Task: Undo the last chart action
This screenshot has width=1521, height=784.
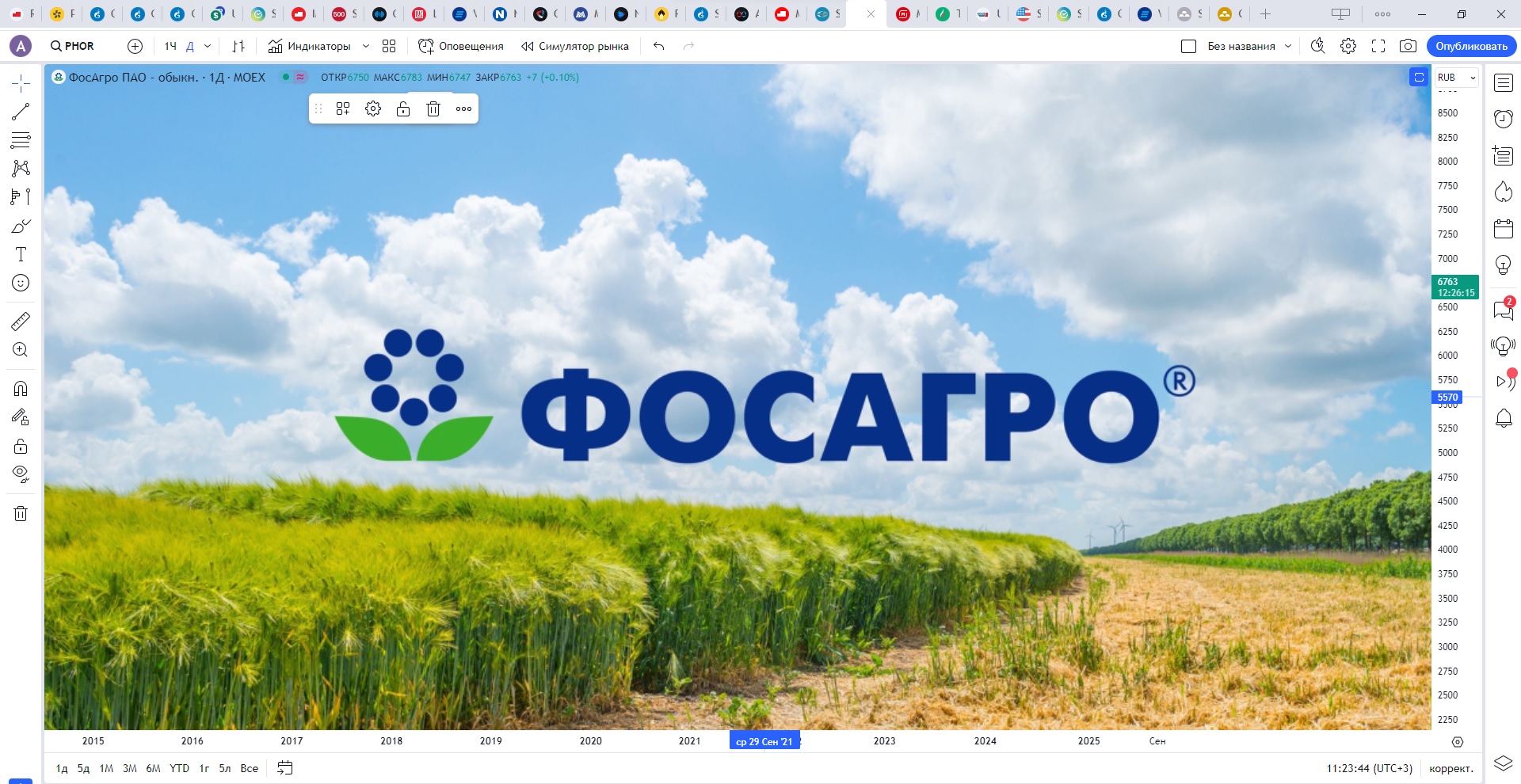Action: pyautogui.click(x=658, y=46)
